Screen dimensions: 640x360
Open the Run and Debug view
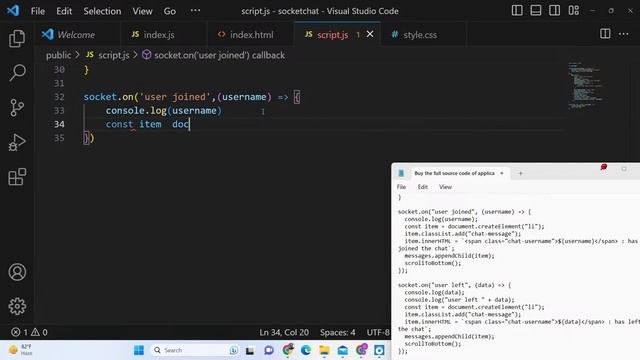pyautogui.click(x=17, y=142)
